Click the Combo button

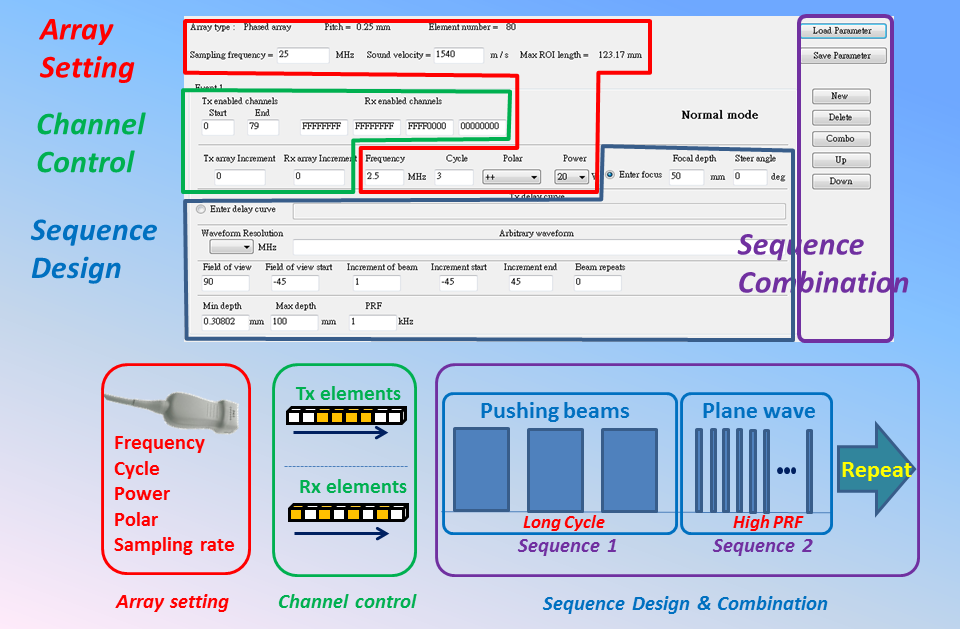840,139
